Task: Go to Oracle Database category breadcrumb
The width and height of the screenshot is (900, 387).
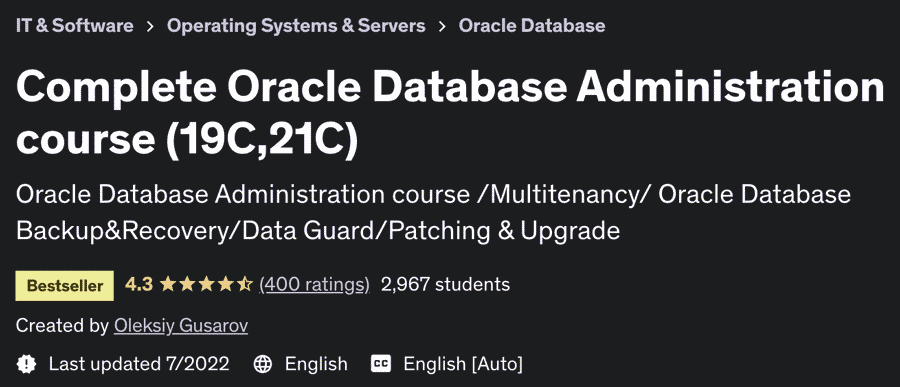Action: (x=532, y=26)
